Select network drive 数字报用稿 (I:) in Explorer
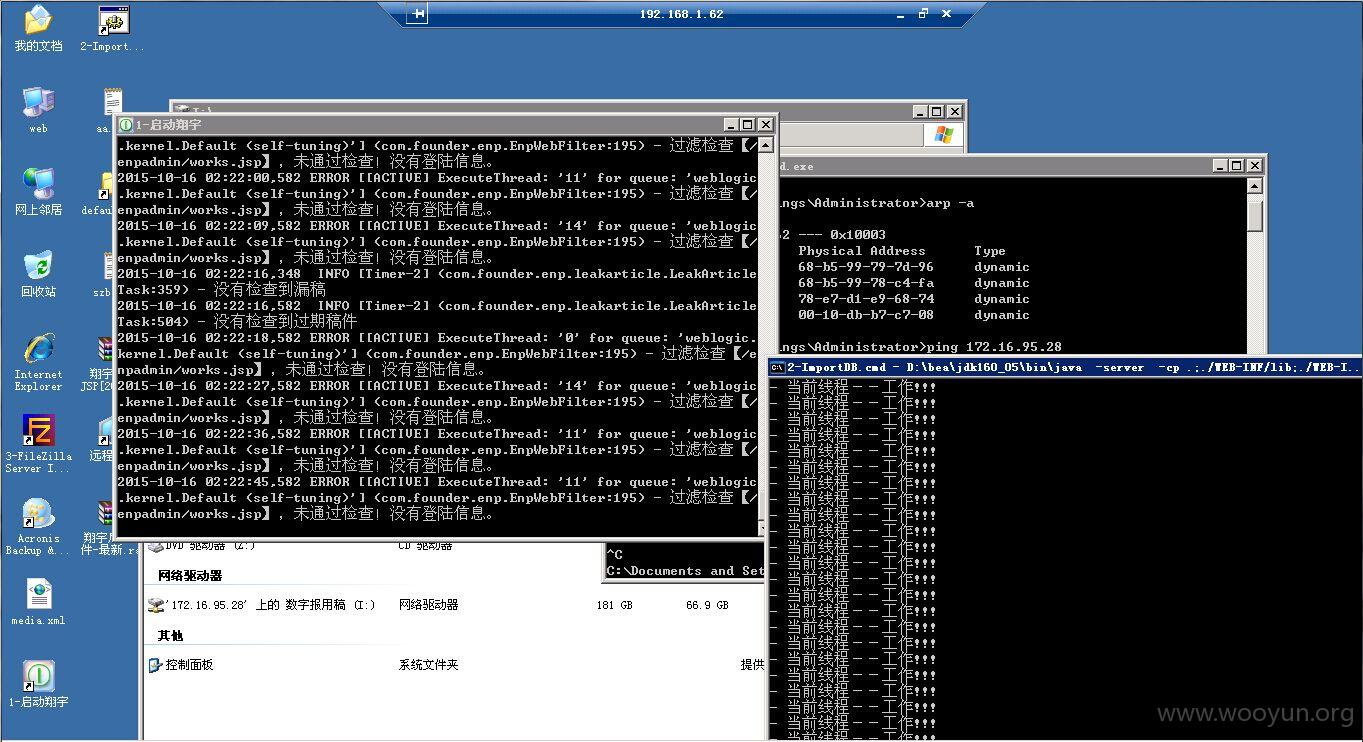 coord(261,605)
